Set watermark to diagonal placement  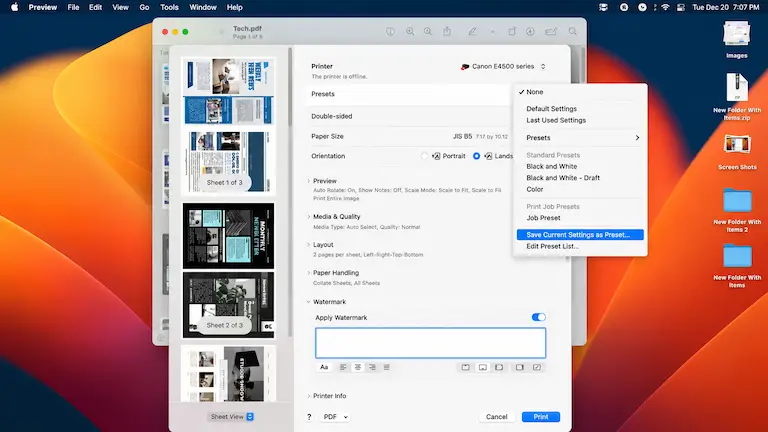(x=537, y=367)
